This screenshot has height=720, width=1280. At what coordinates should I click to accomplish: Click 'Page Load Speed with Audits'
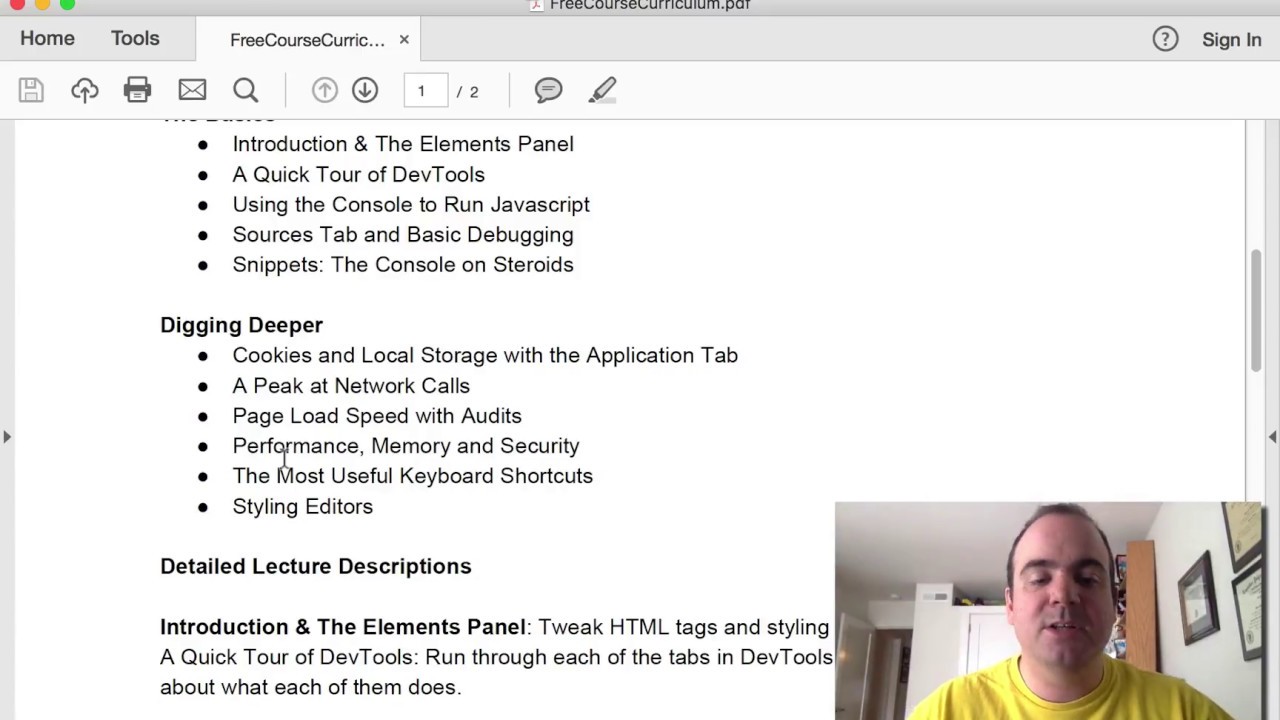point(377,415)
